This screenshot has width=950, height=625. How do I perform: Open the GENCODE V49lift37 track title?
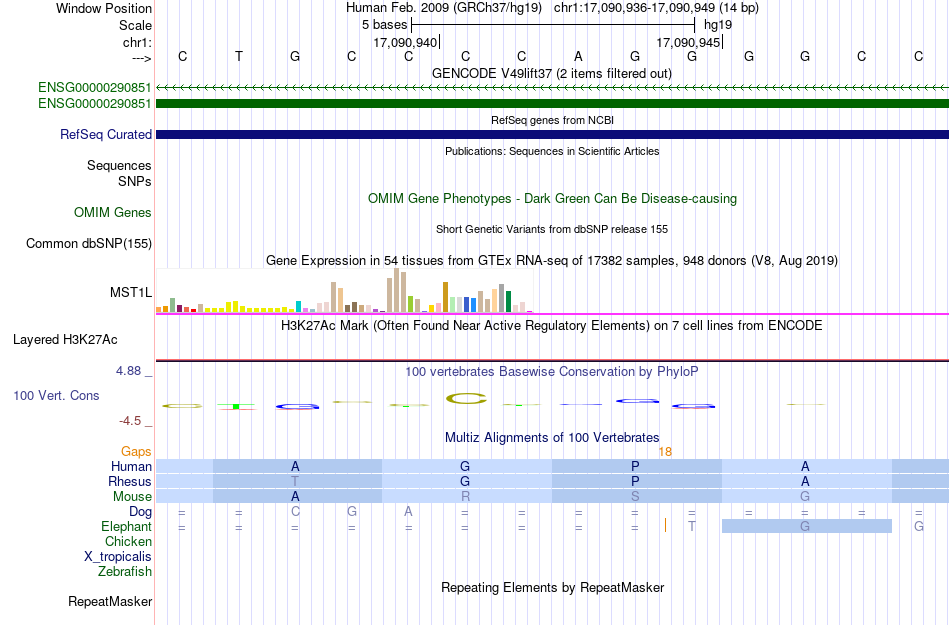(552, 73)
